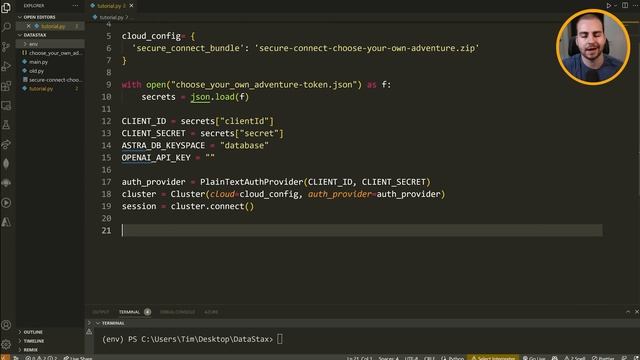Click Spell status bar item
The width and height of the screenshot is (640, 360).
pos(574,358)
